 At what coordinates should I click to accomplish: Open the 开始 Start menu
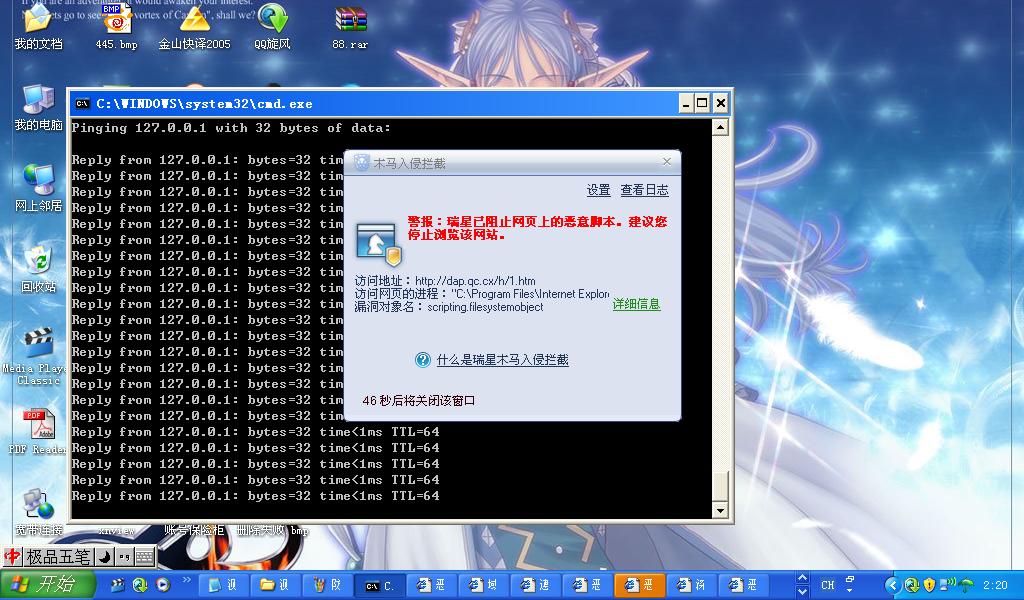[47, 584]
